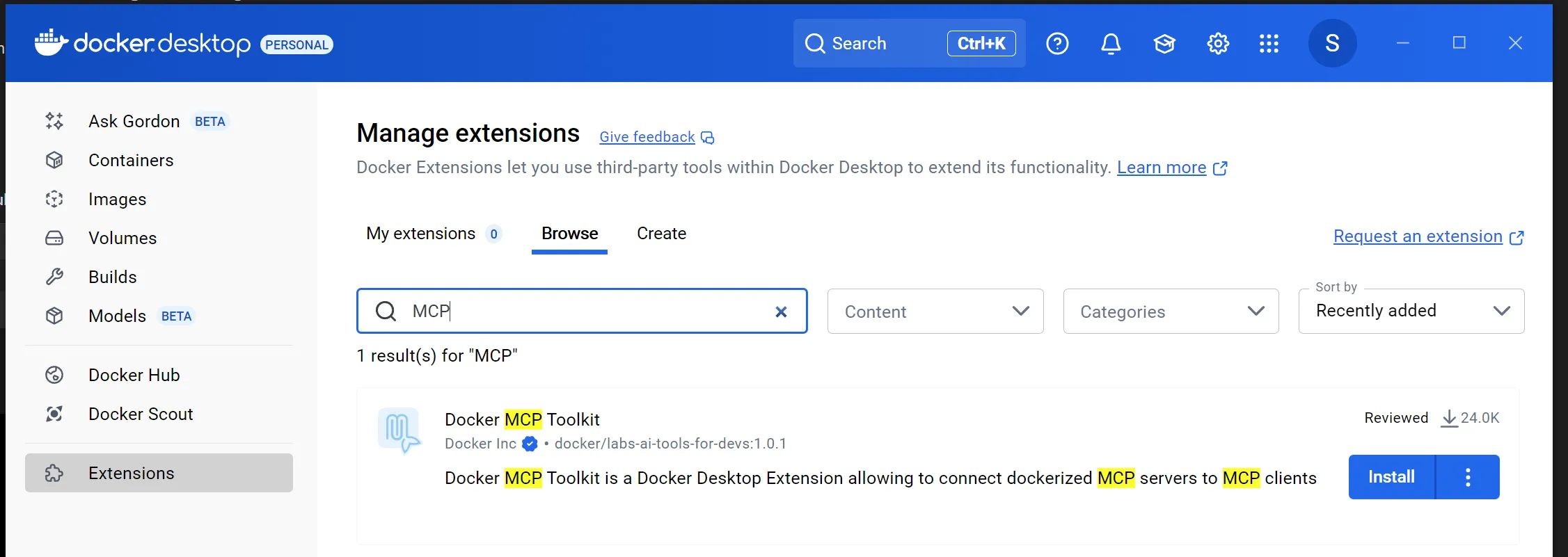Click the external link icon beside Learn more
Screen dimensions: 1568x557
1220,168
